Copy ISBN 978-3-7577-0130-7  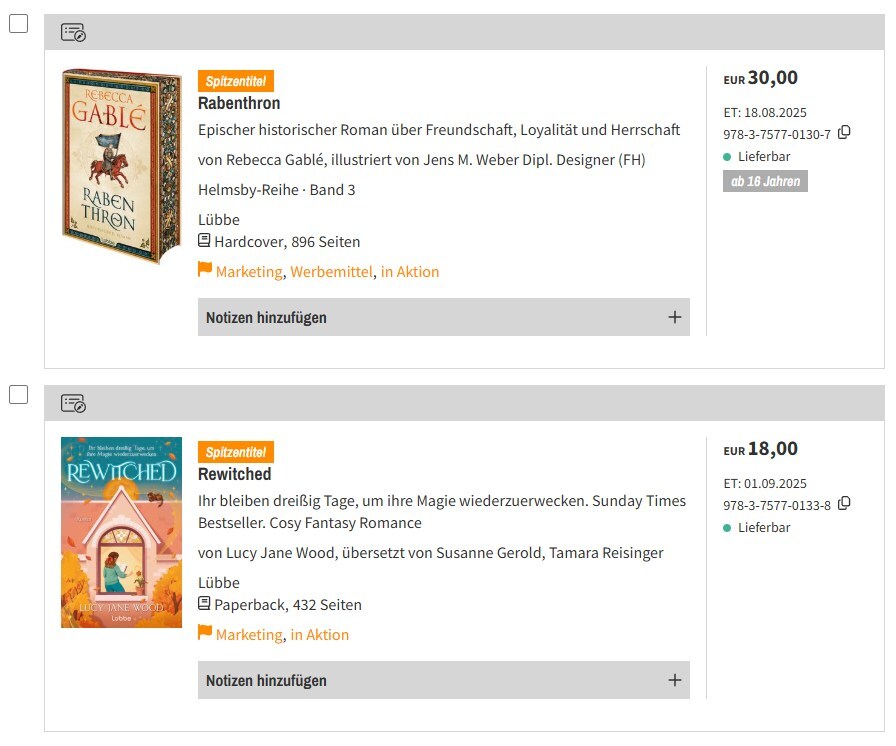(844, 133)
